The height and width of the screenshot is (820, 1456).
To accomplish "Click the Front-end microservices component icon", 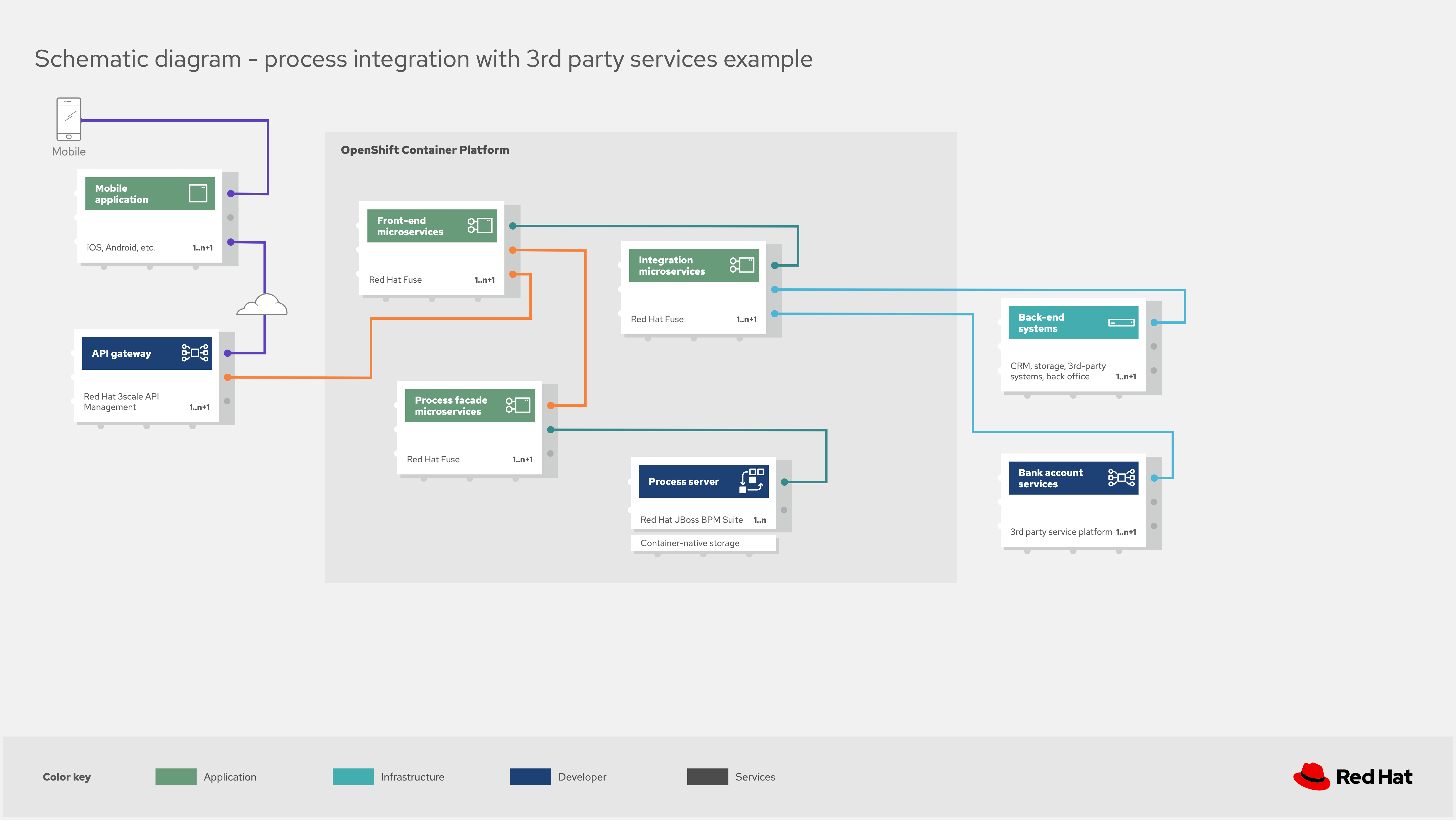I will pyautogui.click(x=480, y=226).
